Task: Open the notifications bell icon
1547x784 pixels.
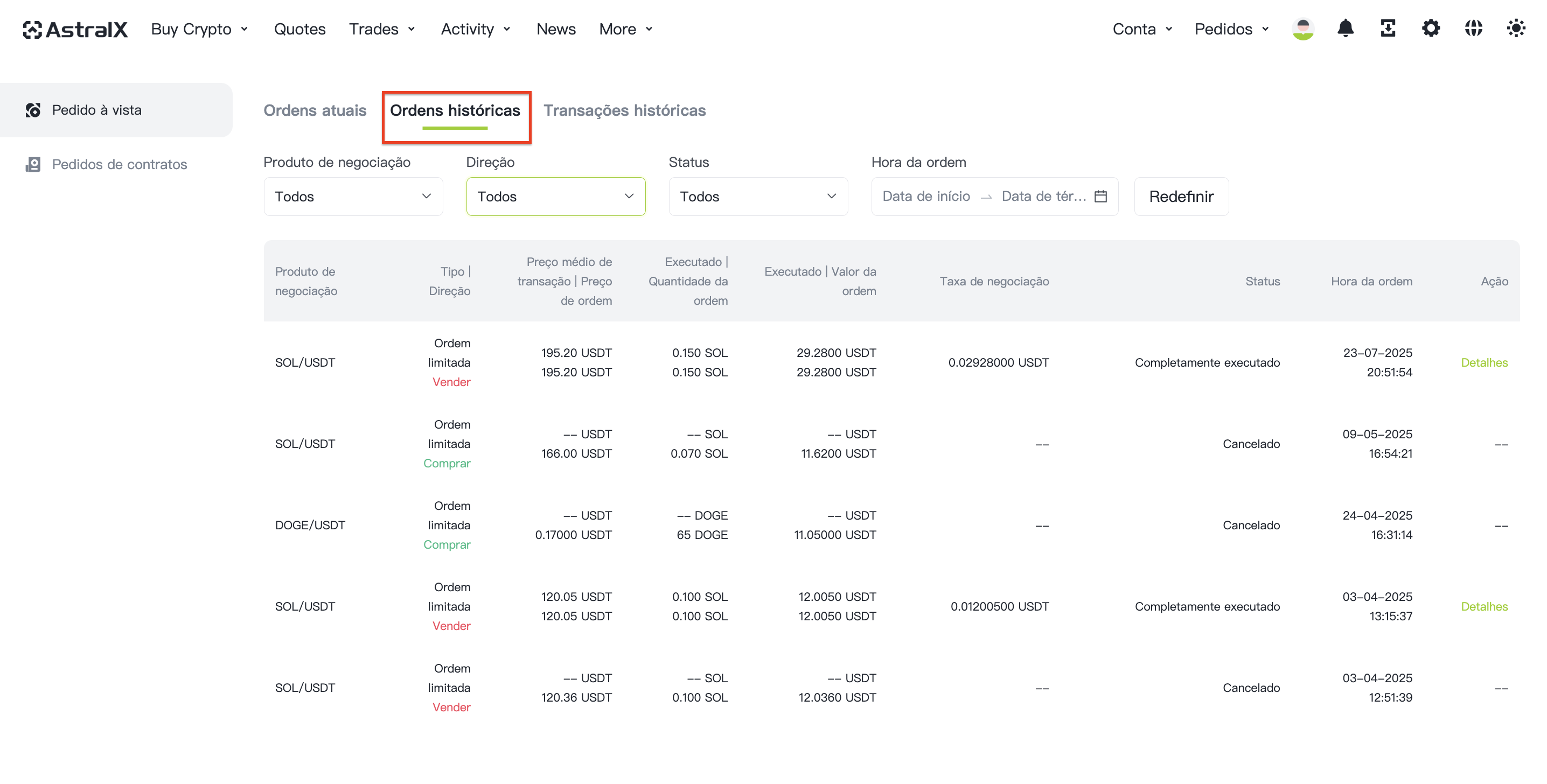Action: 1345,28
